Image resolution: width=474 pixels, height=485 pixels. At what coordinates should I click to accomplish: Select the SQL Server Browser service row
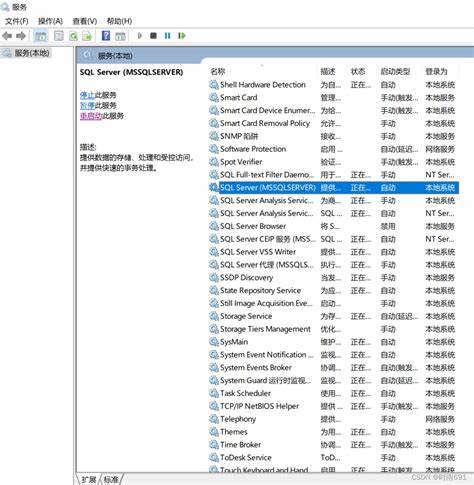pyautogui.click(x=333, y=226)
